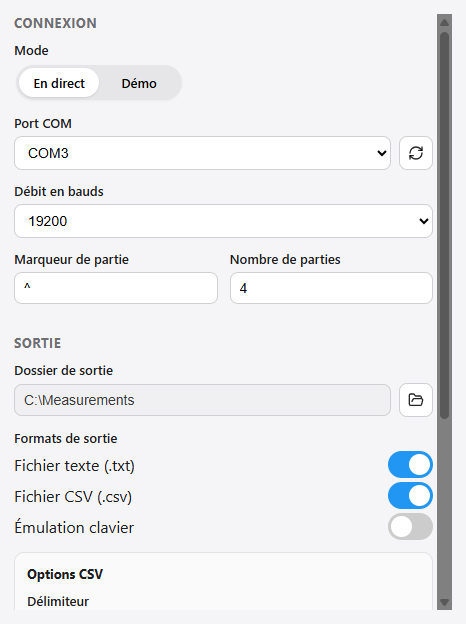466x624 pixels.
Task: Click the scrollbar down arrow
Action: 445,602
